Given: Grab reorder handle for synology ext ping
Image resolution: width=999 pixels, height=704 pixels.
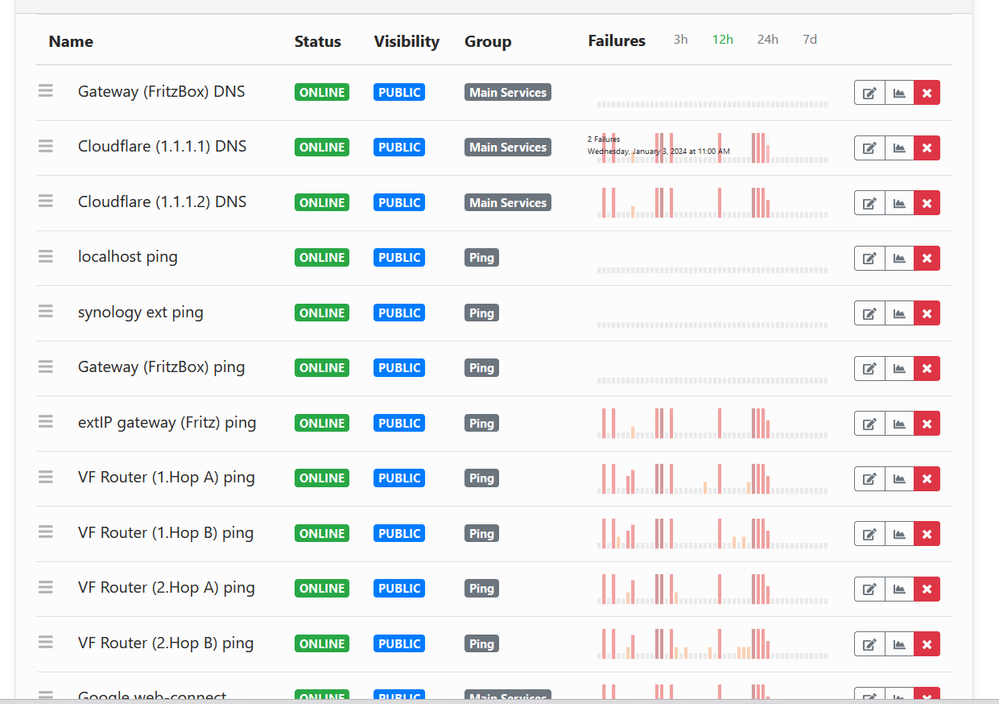Looking at the screenshot, I should click(45, 312).
